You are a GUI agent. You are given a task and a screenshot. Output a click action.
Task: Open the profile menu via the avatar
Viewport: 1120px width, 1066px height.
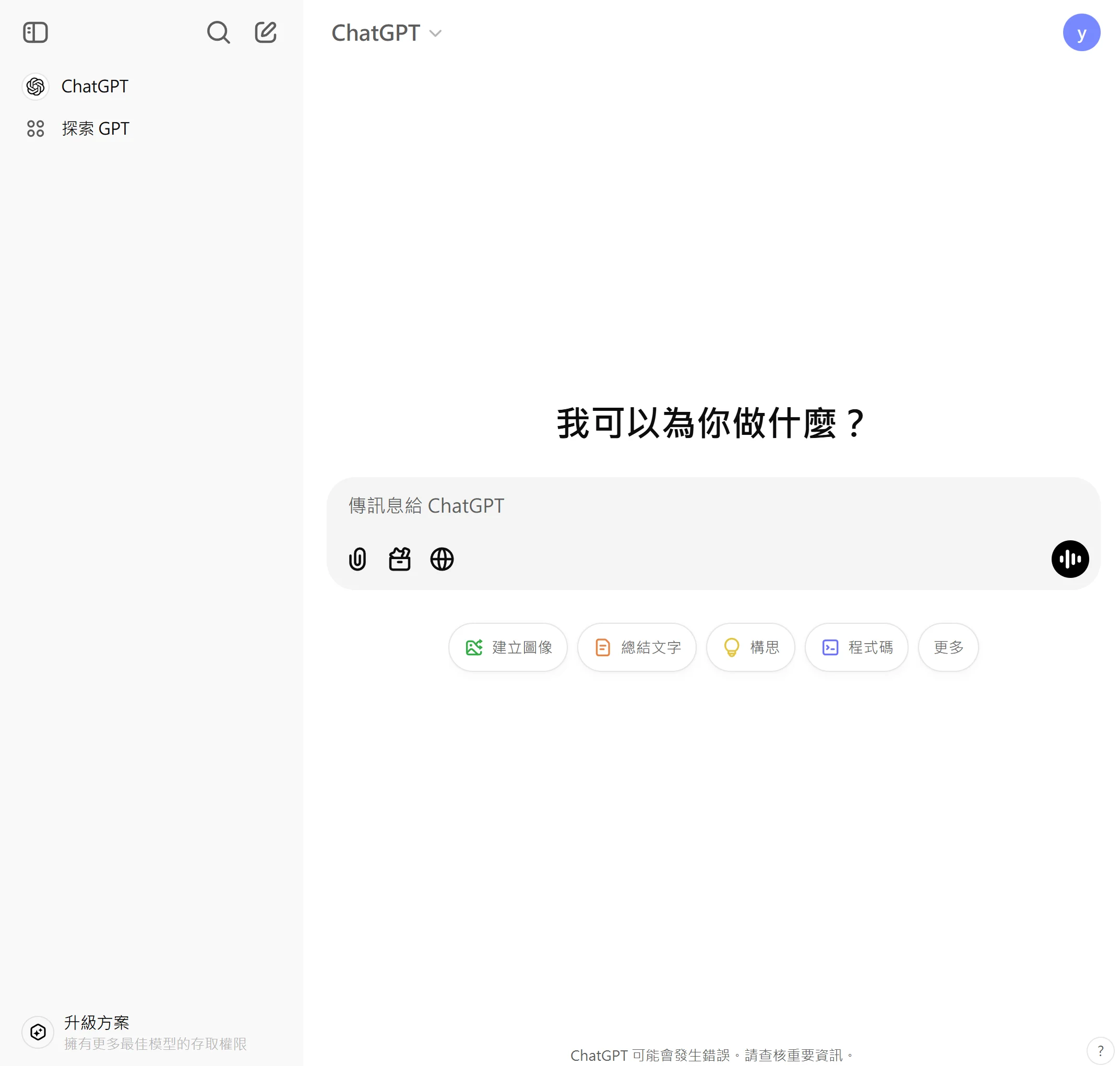(1081, 32)
